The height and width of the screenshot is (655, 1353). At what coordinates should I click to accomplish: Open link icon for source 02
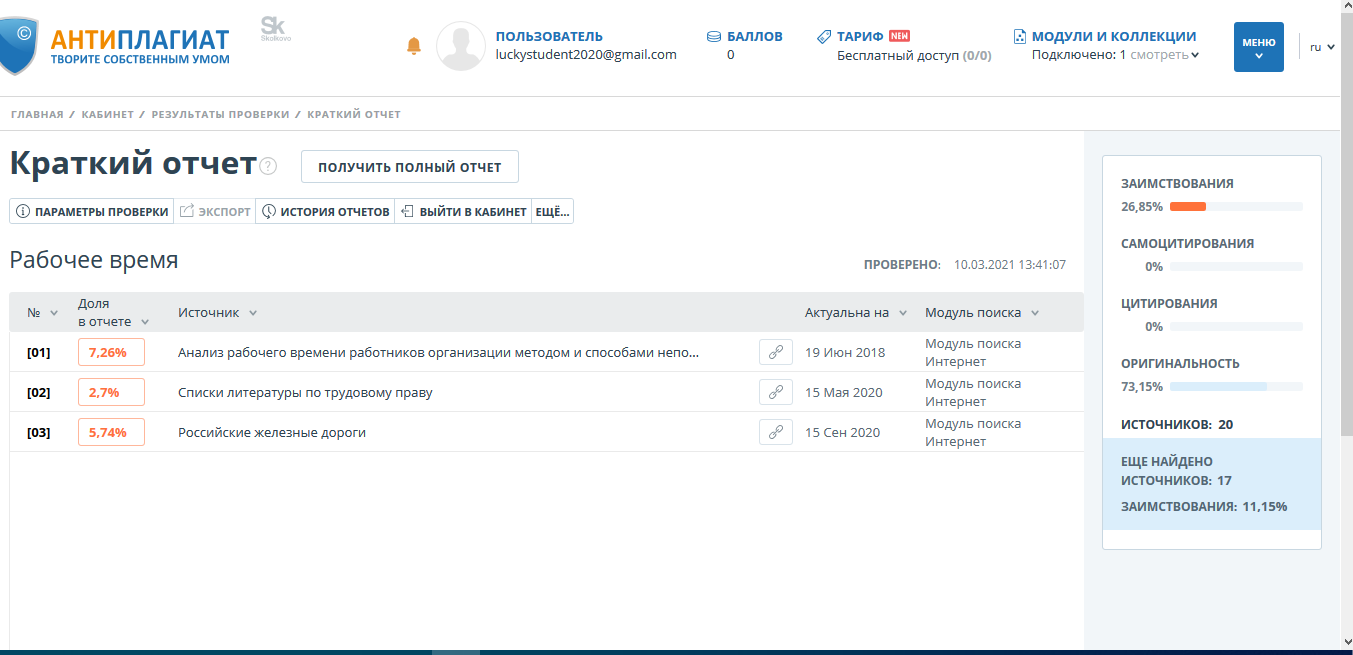(x=775, y=392)
